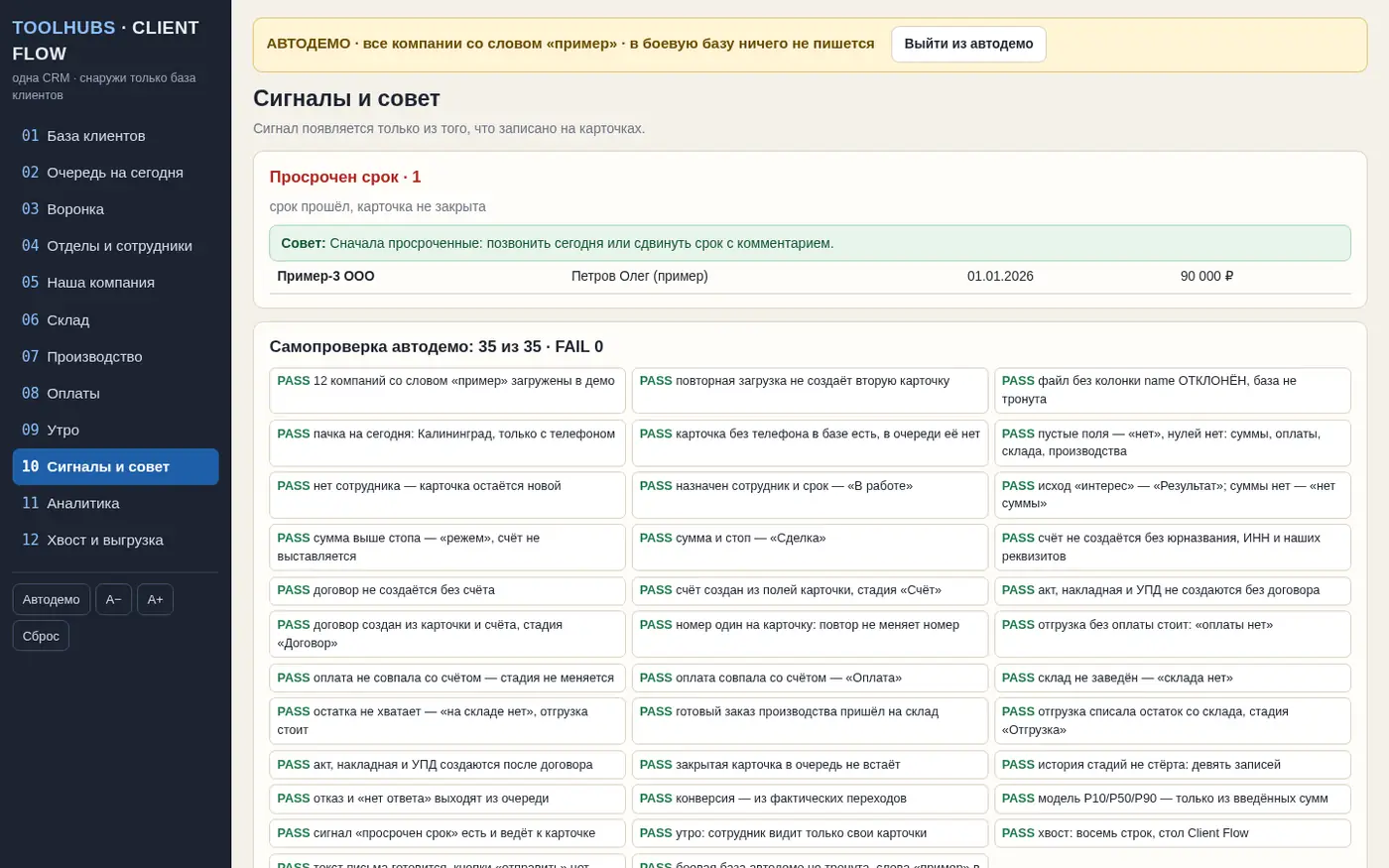Exit autodemo via «Выйти из автодемо»

pyautogui.click(x=968, y=44)
